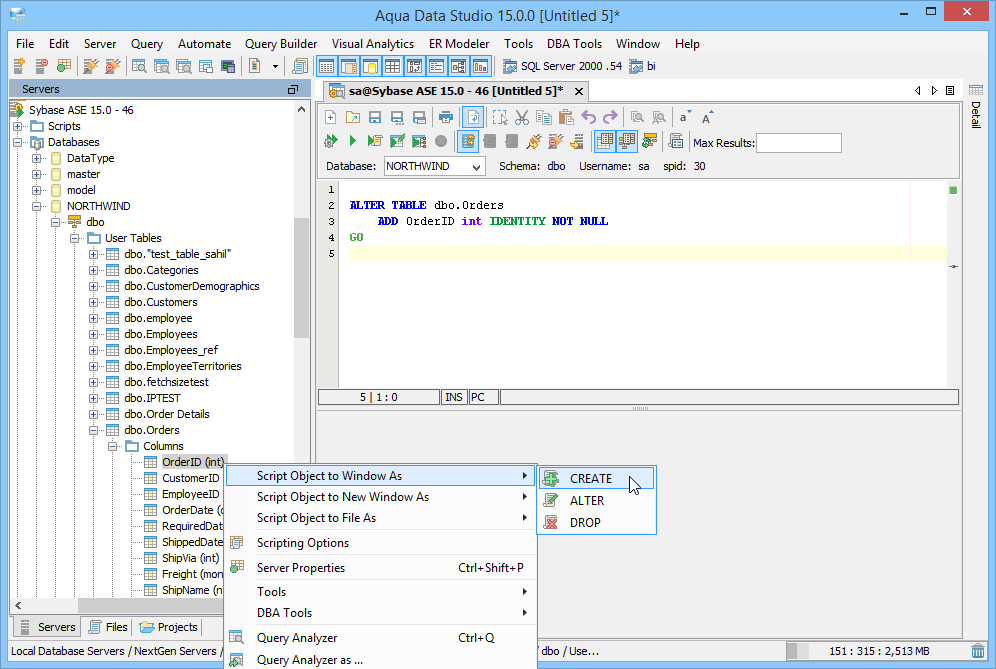The width and height of the screenshot is (996, 669).
Task: Collapse the Databases tree node
Action: tap(17, 142)
